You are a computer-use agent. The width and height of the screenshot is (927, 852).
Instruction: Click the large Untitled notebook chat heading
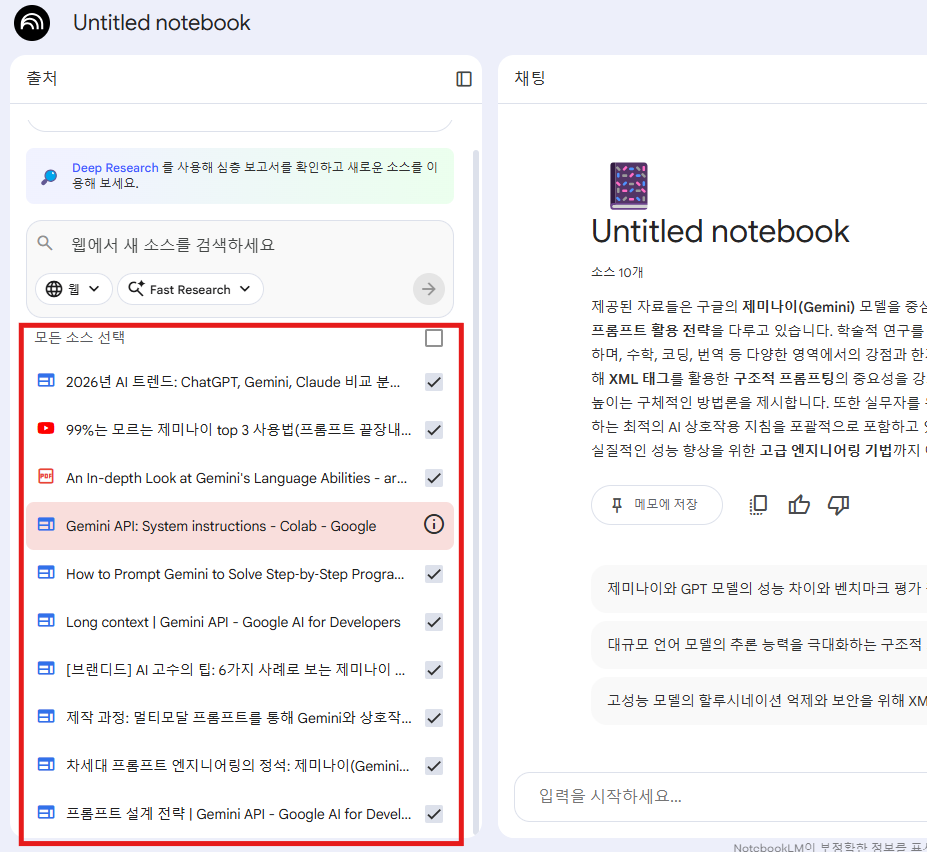point(720,231)
